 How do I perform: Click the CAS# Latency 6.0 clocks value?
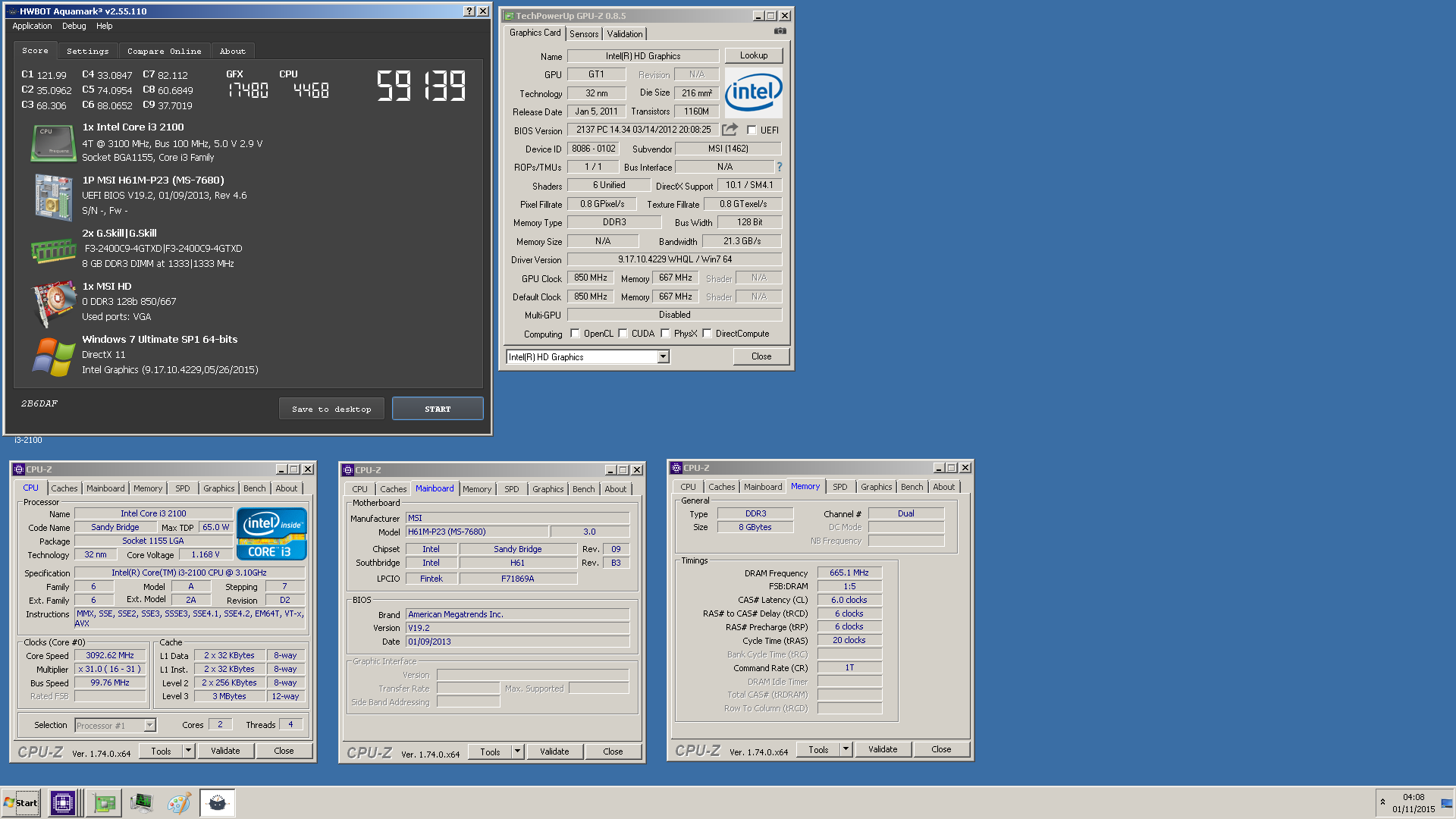849,600
